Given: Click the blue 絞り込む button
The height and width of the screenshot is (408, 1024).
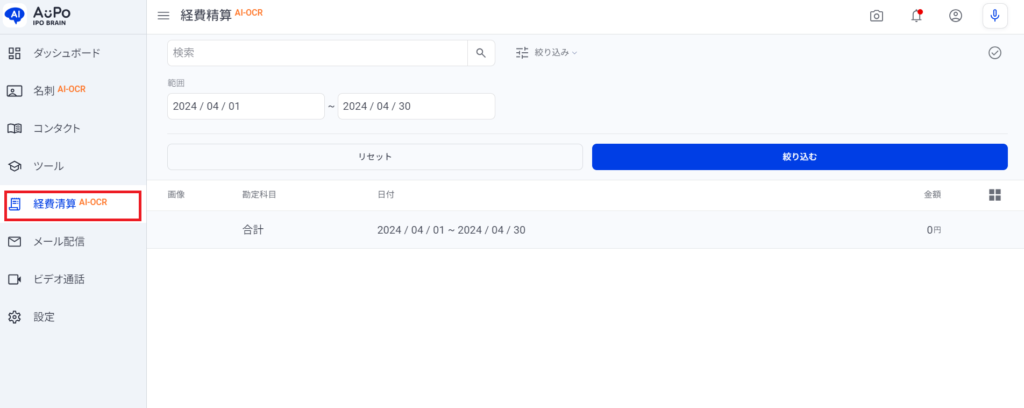Looking at the screenshot, I should (x=799, y=157).
